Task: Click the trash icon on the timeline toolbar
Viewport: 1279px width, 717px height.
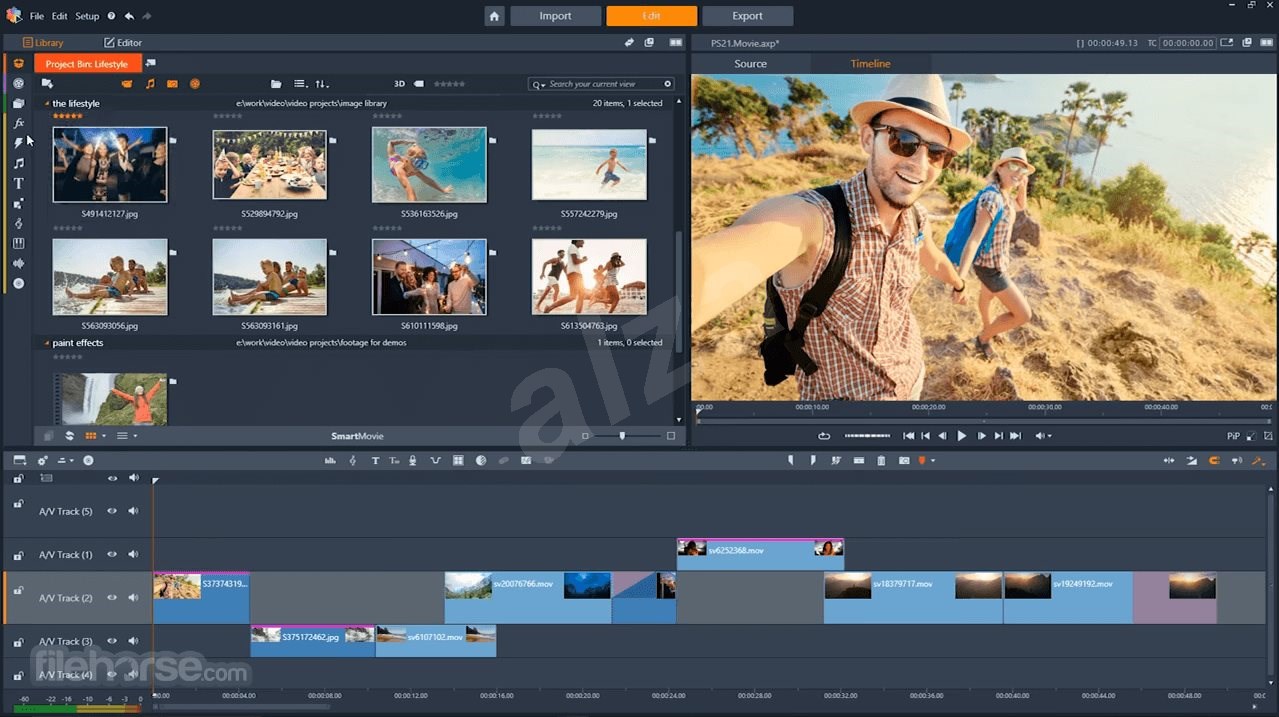Action: tap(881, 460)
